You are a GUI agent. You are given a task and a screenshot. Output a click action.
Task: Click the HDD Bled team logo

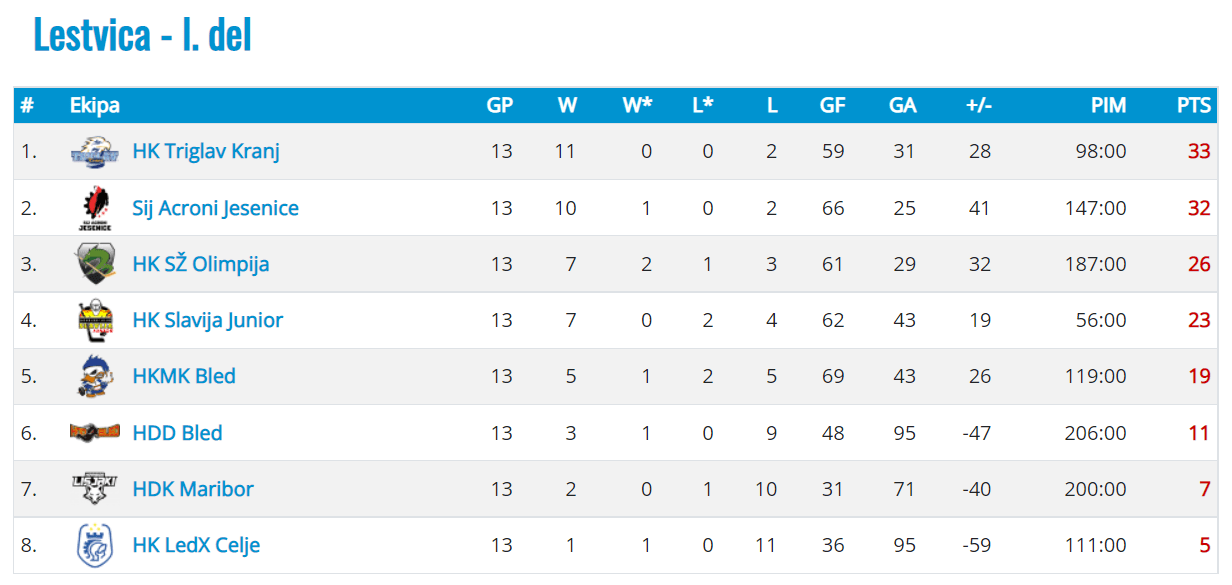coord(95,432)
